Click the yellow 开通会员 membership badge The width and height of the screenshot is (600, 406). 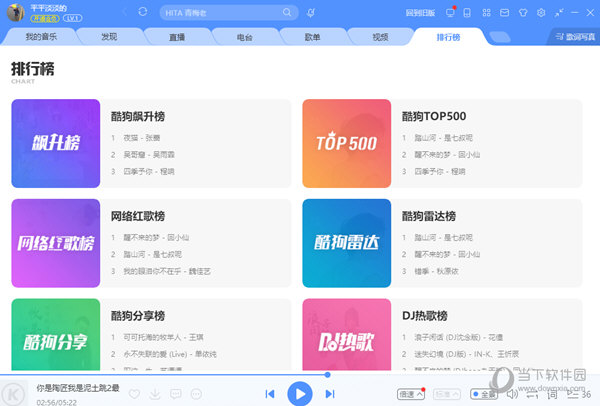click(45, 18)
